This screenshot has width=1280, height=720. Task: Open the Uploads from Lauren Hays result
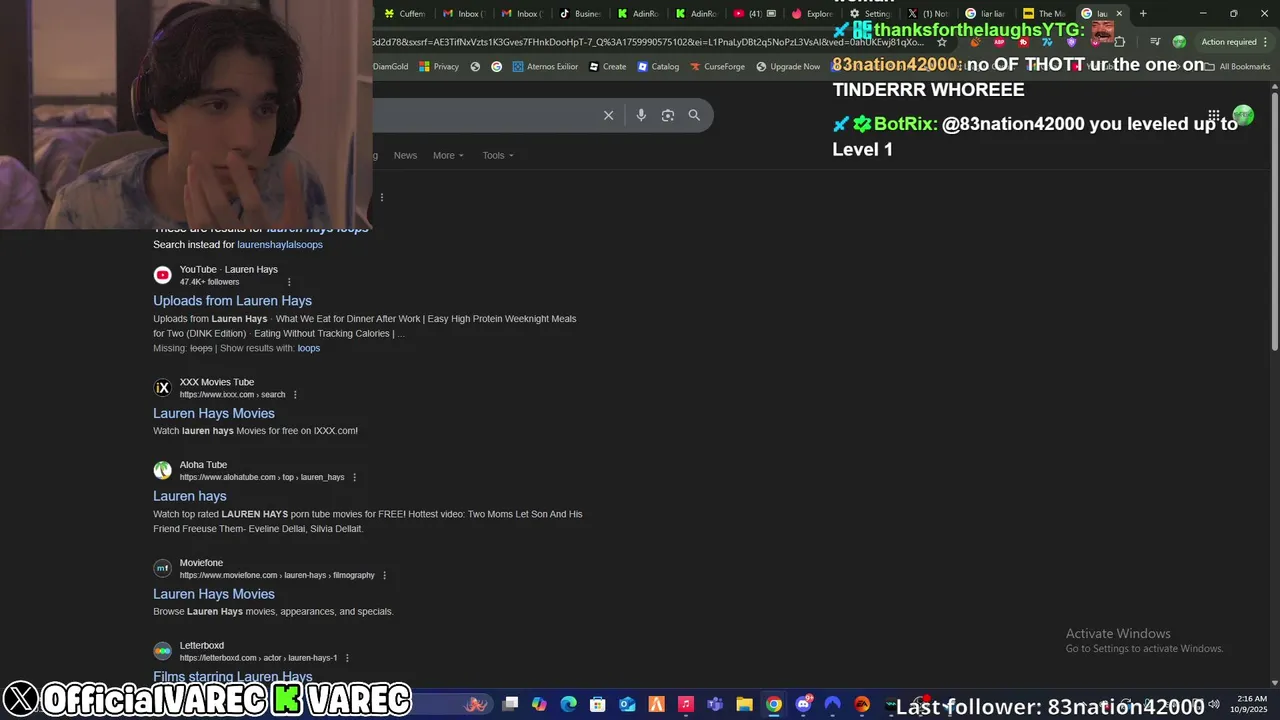click(232, 300)
